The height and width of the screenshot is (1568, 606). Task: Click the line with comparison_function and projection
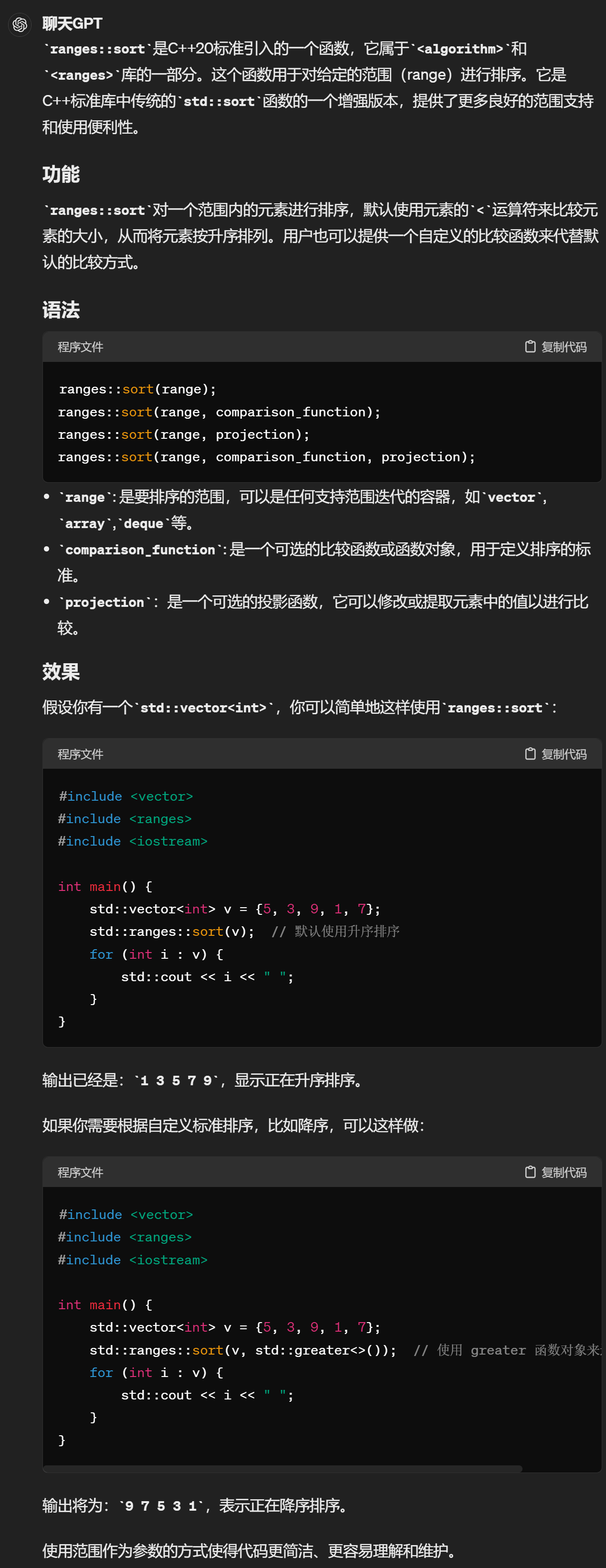(x=266, y=457)
